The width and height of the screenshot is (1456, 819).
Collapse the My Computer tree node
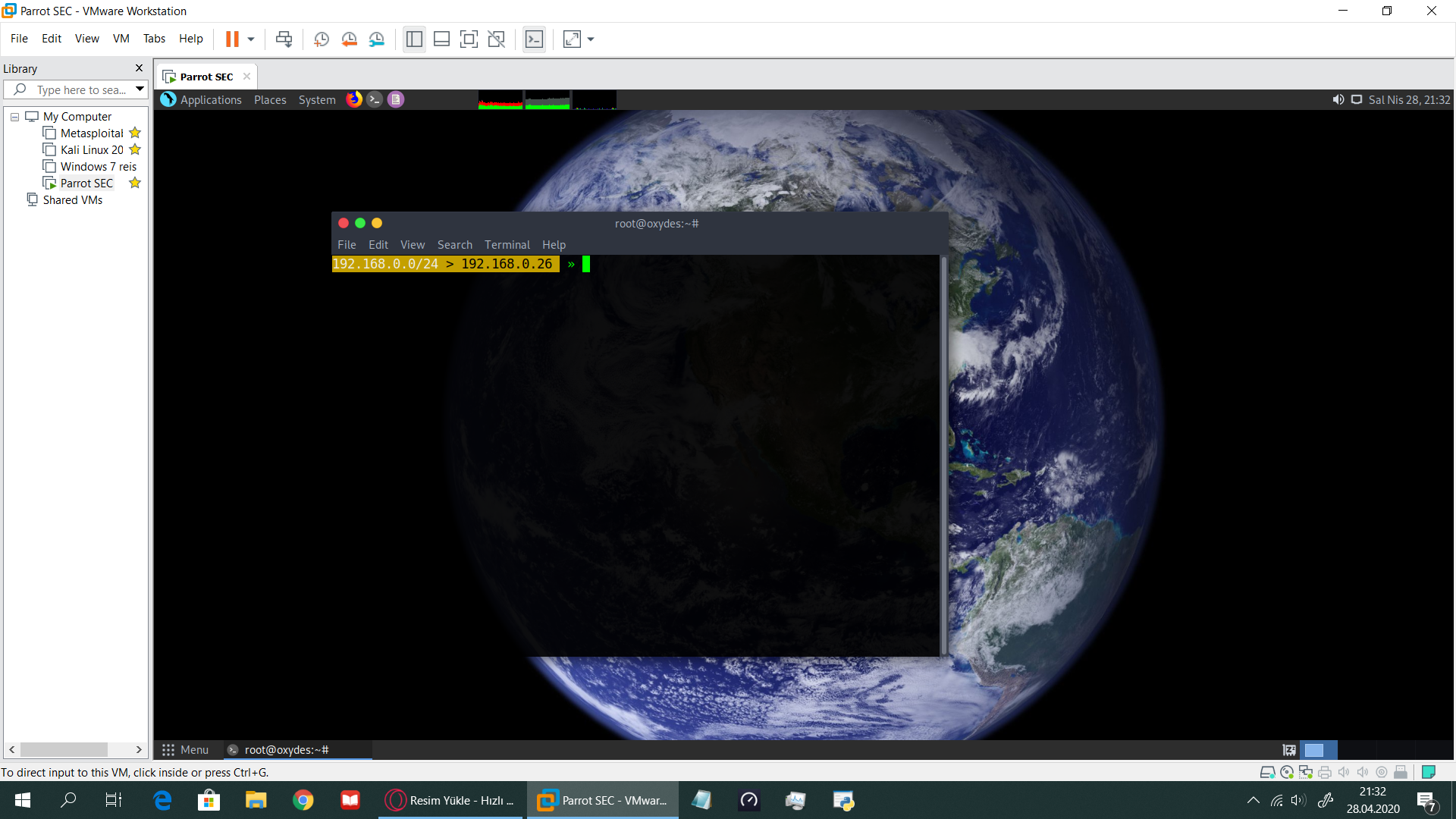click(14, 117)
